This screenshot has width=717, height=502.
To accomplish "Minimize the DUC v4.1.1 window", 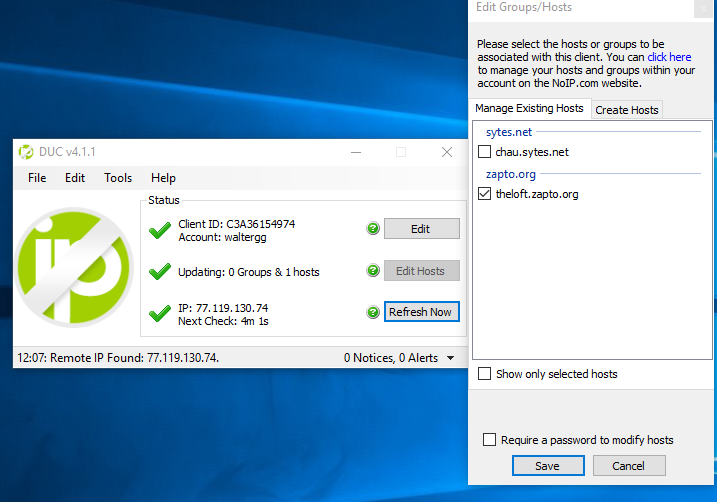I will pyautogui.click(x=356, y=152).
